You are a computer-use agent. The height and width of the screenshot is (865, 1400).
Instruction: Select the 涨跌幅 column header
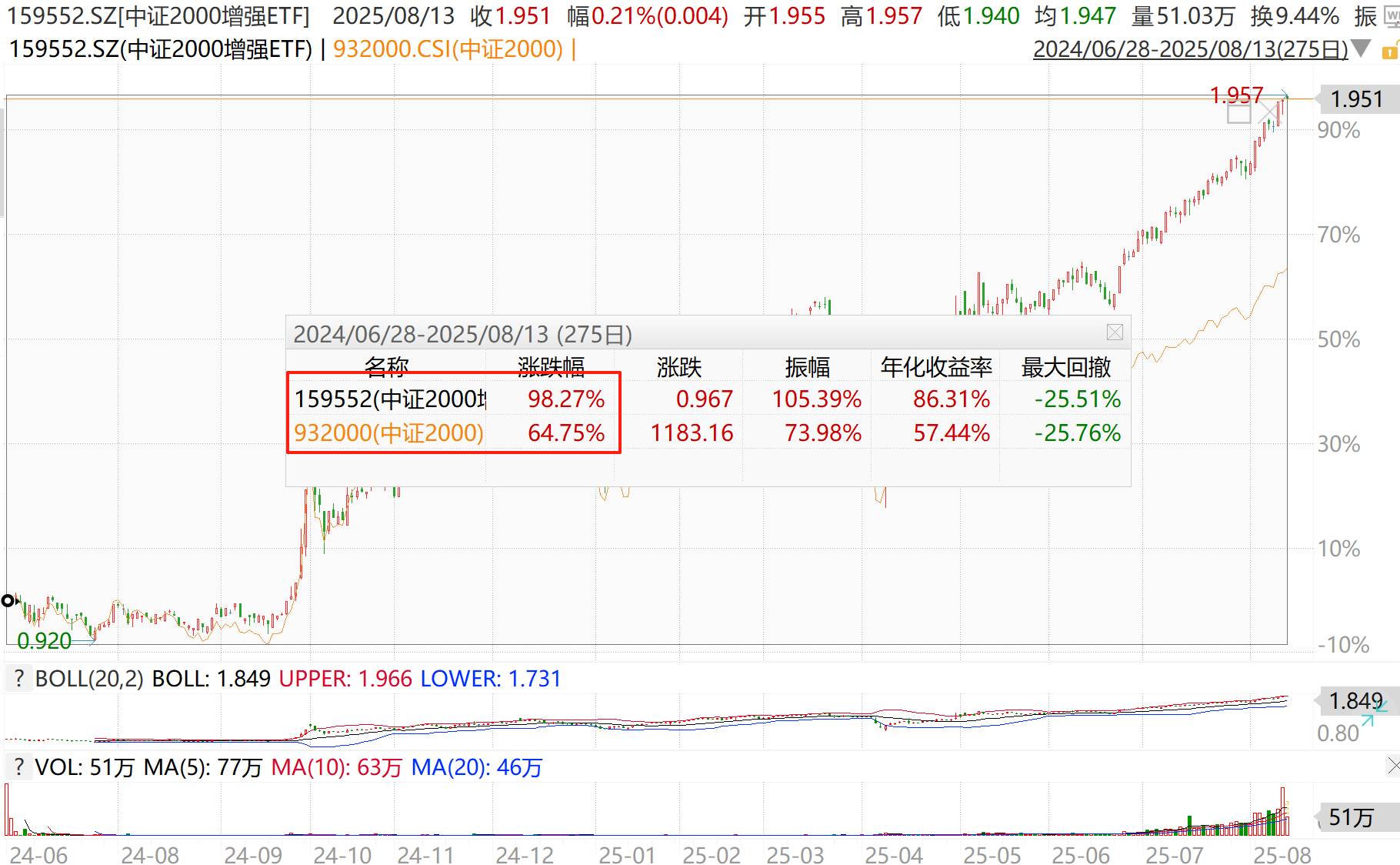551,367
